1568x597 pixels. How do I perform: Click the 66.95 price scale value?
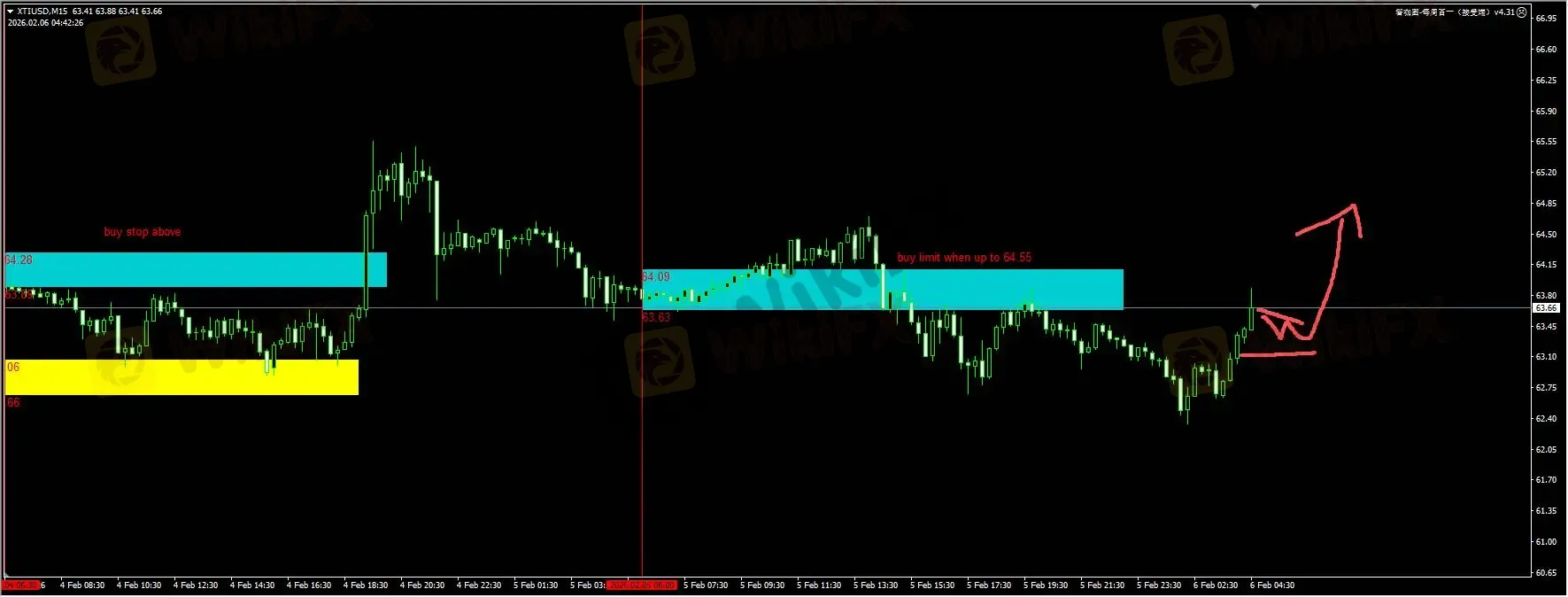tap(1546, 19)
